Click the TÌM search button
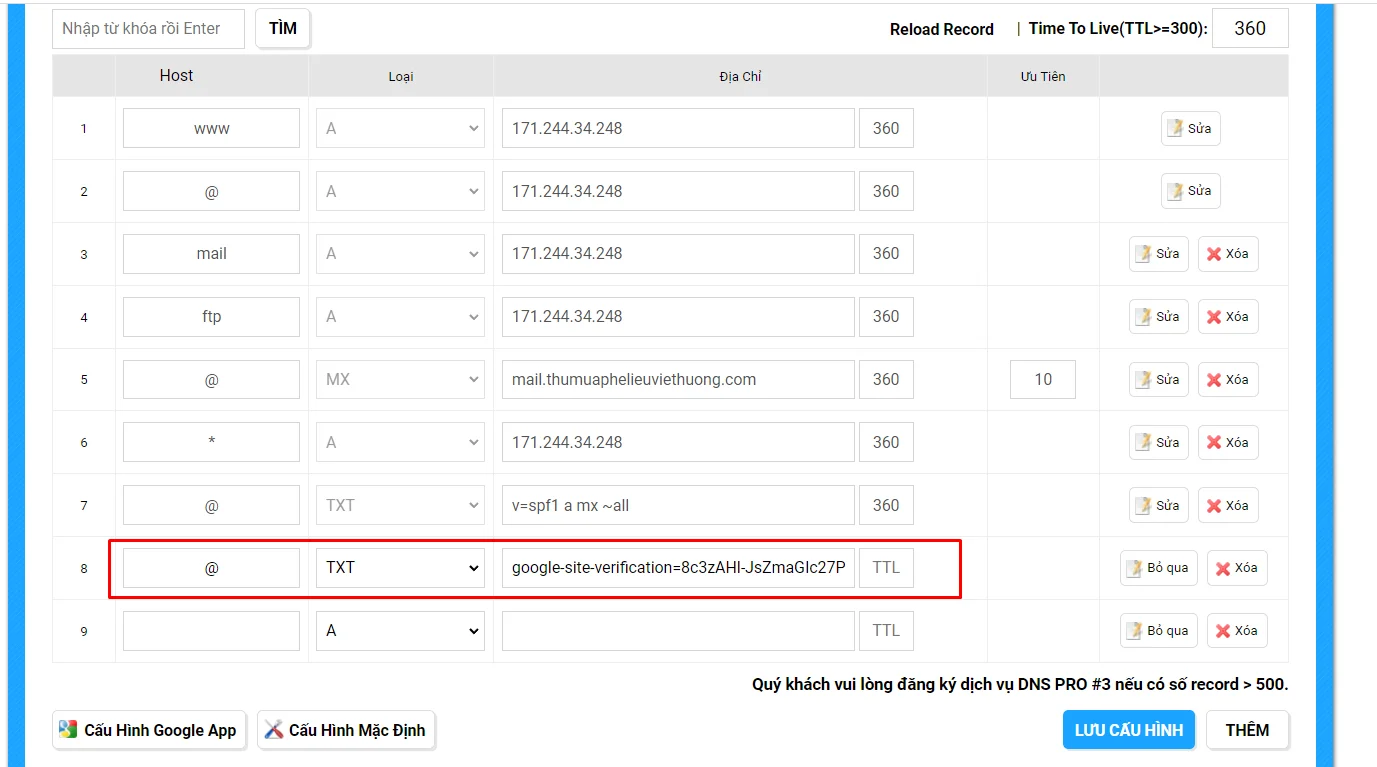Screen dimensions: 1377x767 [283, 28]
